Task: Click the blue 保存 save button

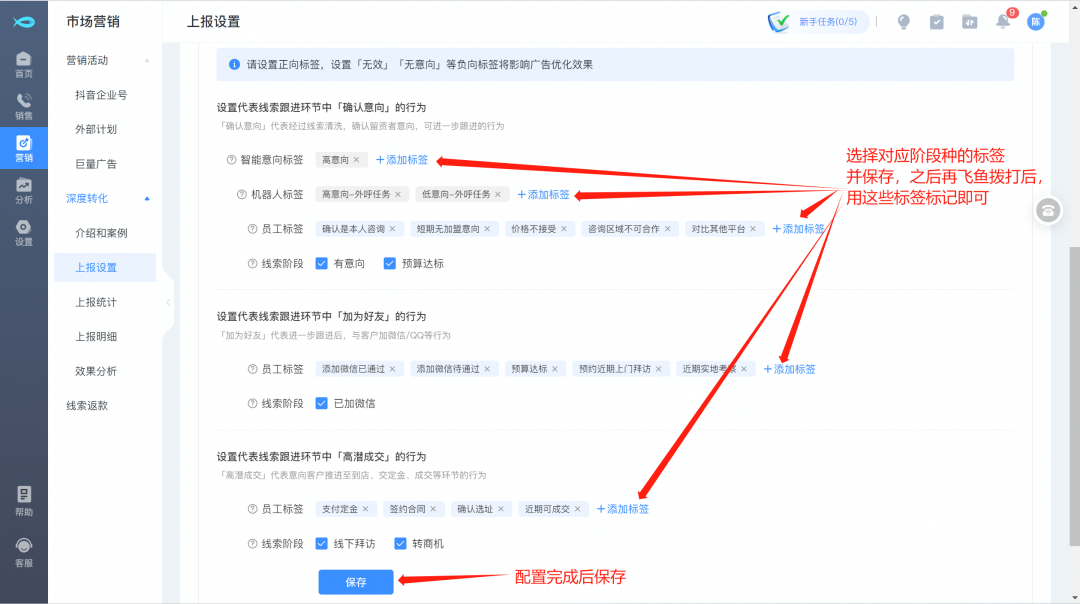Action: 356,582
